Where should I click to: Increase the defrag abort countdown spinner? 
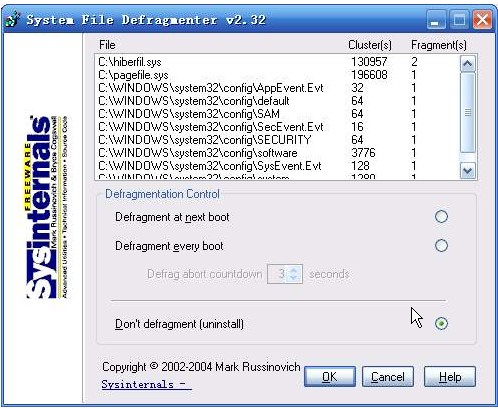click(x=293, y=270)
